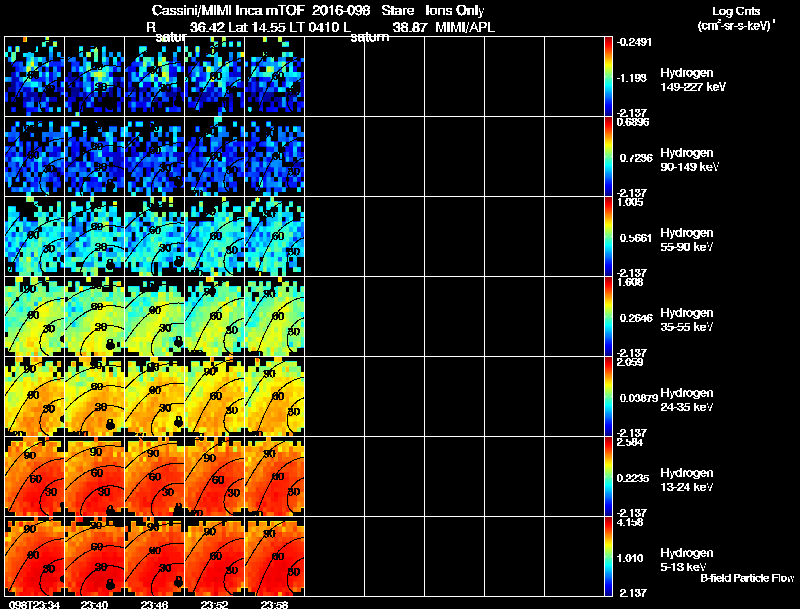Image resolution: width=800 pixels, height=609 pixels.
Task: Click the '-1.193' colorbar midpoint value
Action: click(x=632, y=78)
